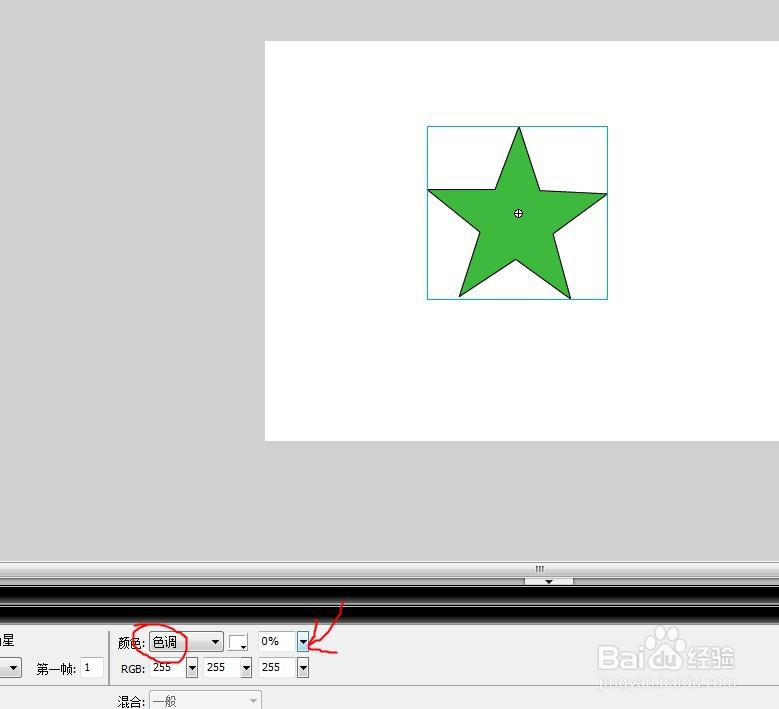Open the dropdown left of 第一帧
This screenshot has height=709, width=779.
[x=10, y=668]
